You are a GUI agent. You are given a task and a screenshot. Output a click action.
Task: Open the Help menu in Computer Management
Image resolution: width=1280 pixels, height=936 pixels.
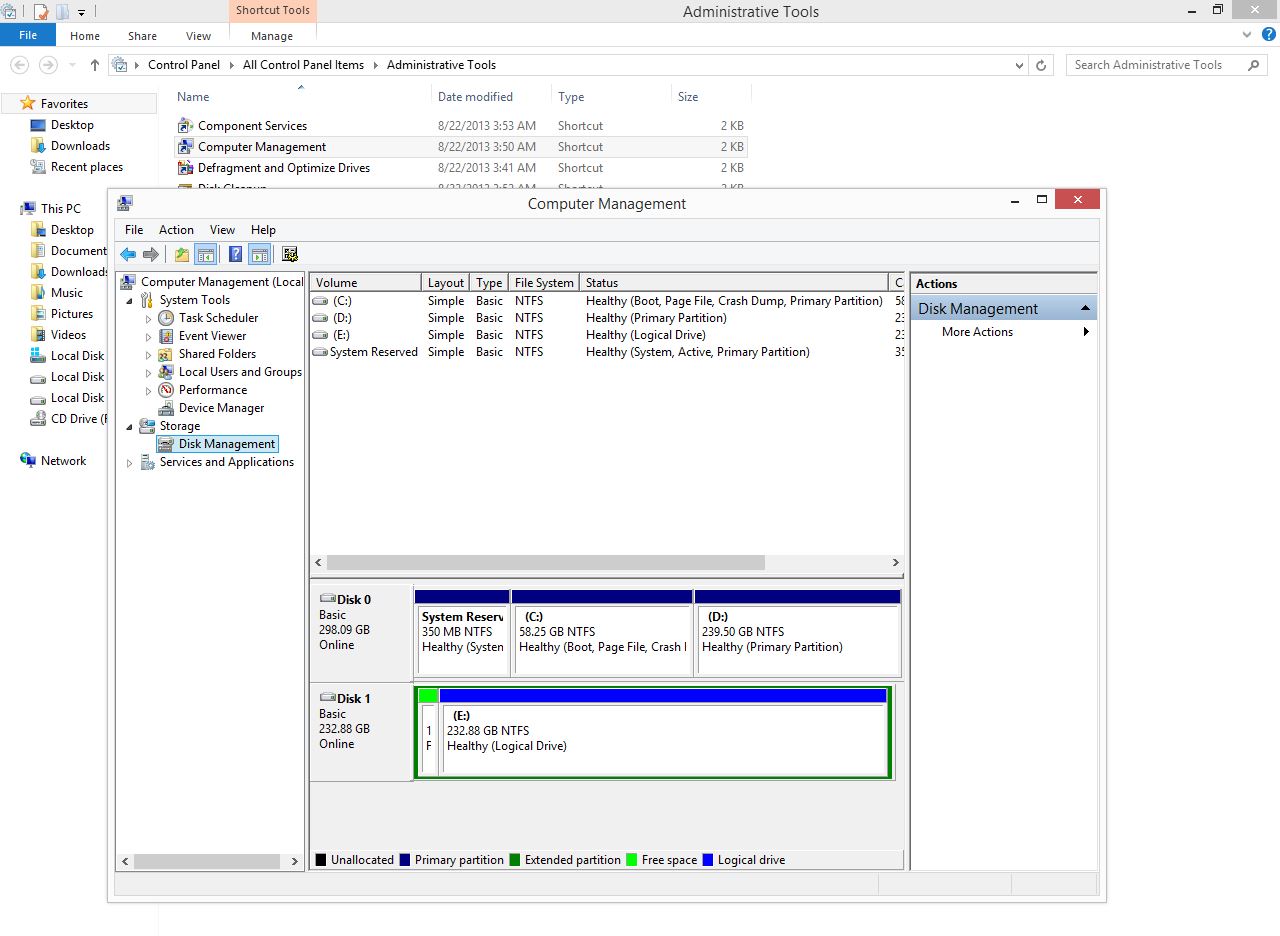point(263,230)
